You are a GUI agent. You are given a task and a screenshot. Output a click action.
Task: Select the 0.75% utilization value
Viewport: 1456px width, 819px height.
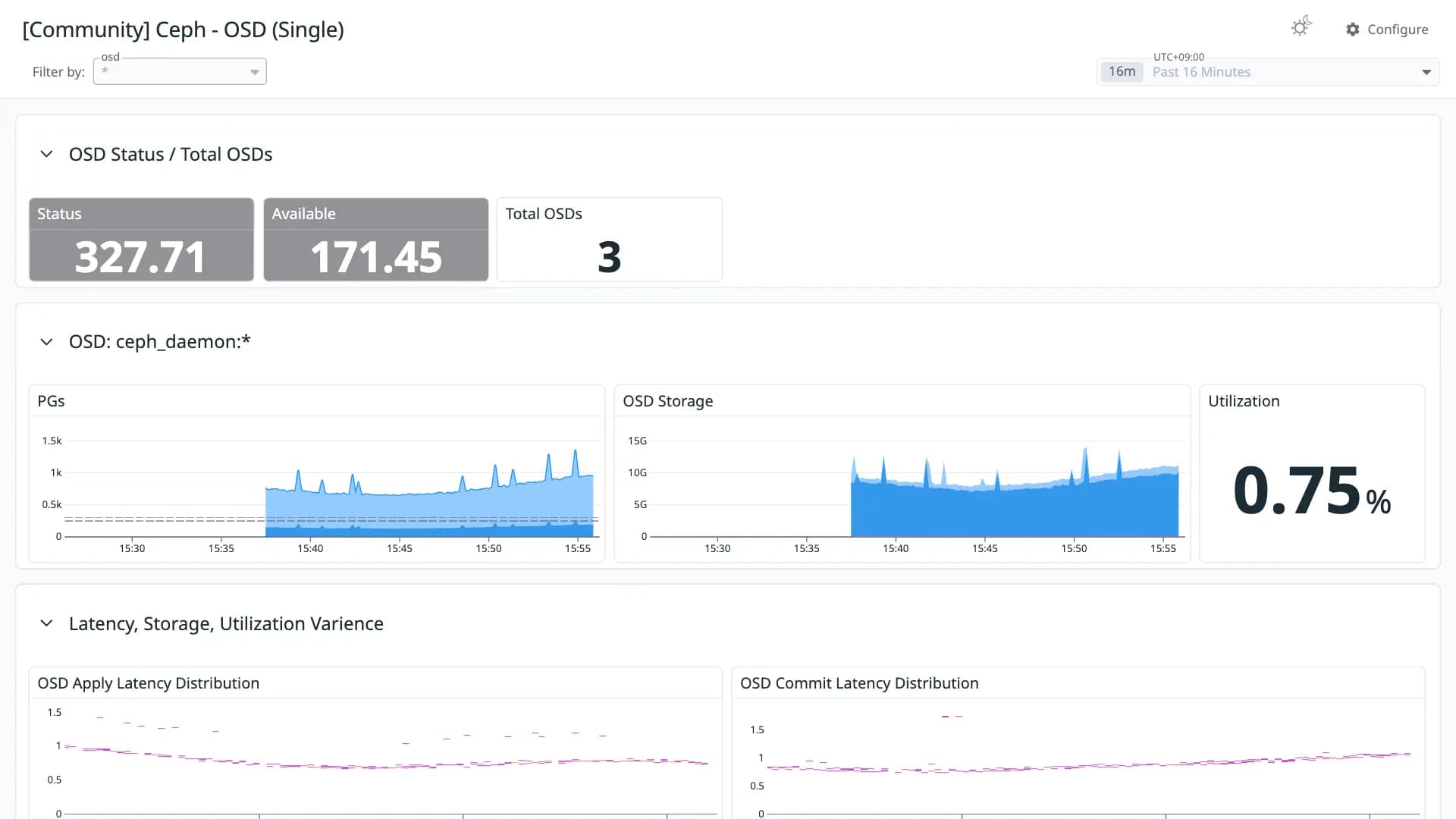(x=1312, y=491)
